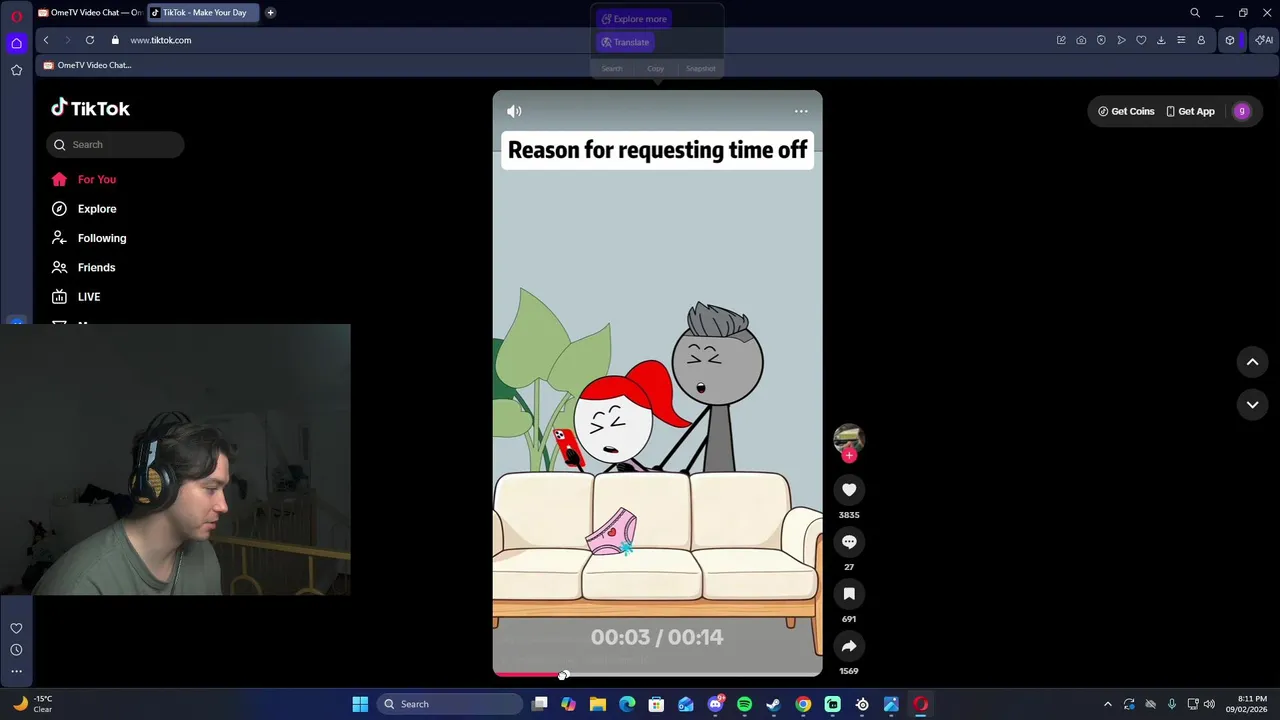The image size is (1280, 720).
Task: Click the Get App button
Action: tap(1190, 111)
